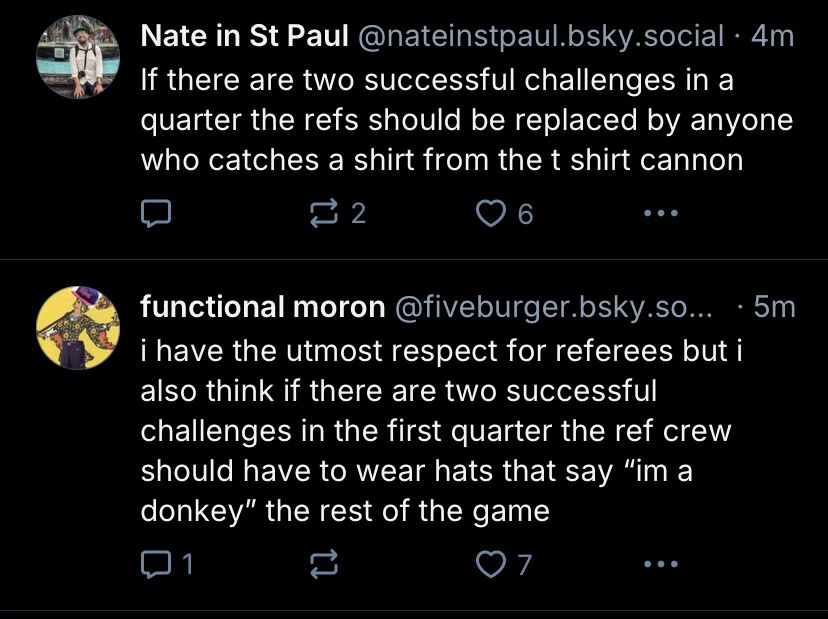Open reply icon on functional moron's post
This screenshot has width=828, height=619.
click(x=157, y=563)
